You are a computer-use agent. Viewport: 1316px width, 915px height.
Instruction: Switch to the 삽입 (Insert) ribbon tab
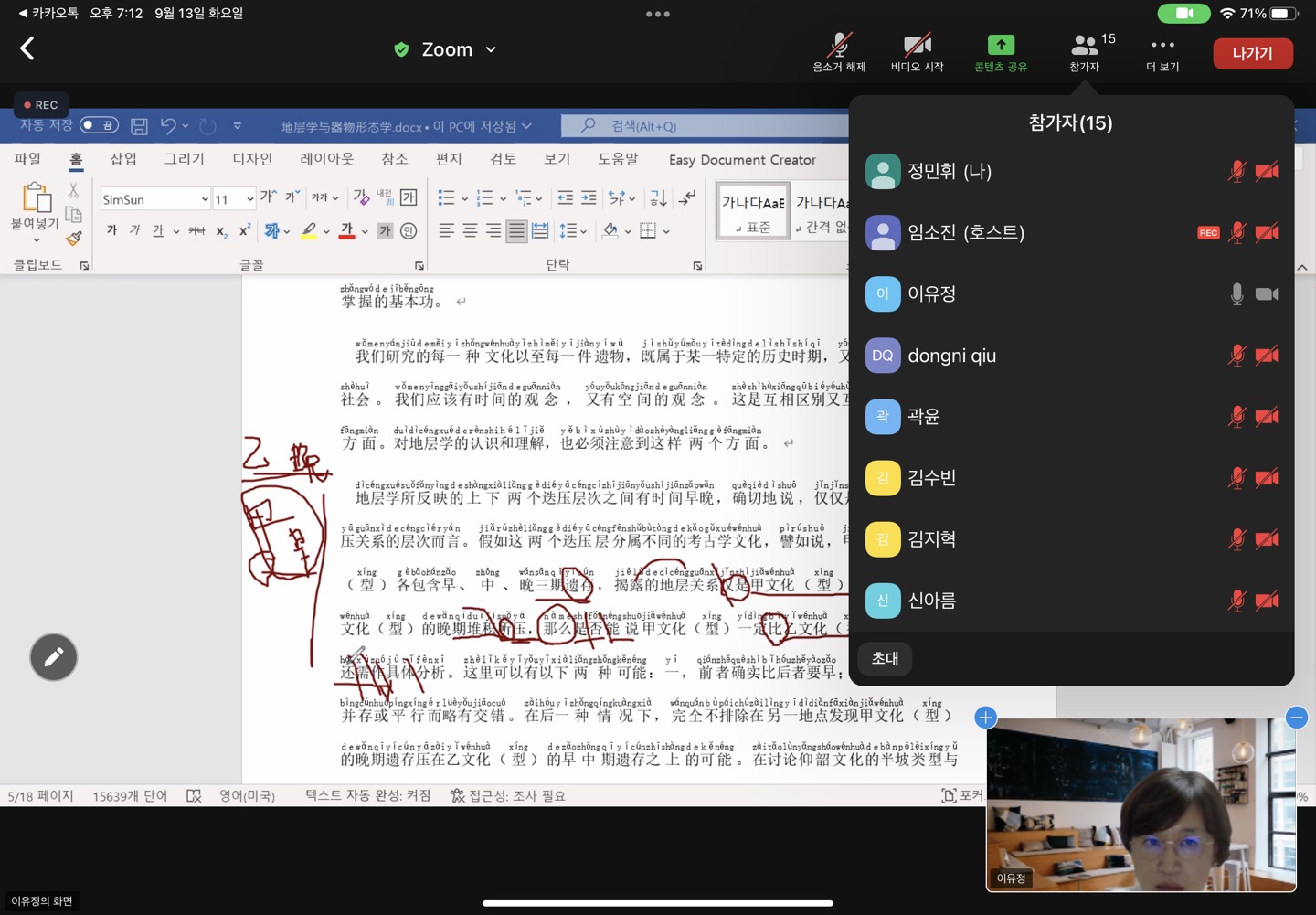123,159
